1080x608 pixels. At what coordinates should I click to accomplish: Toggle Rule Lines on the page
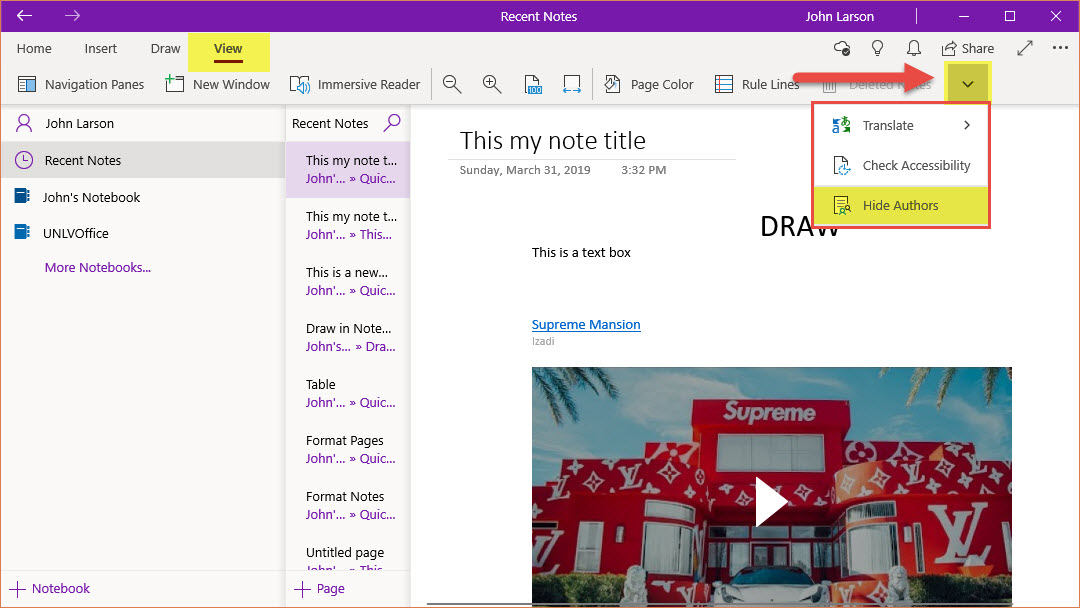click(x=757, y=85)
